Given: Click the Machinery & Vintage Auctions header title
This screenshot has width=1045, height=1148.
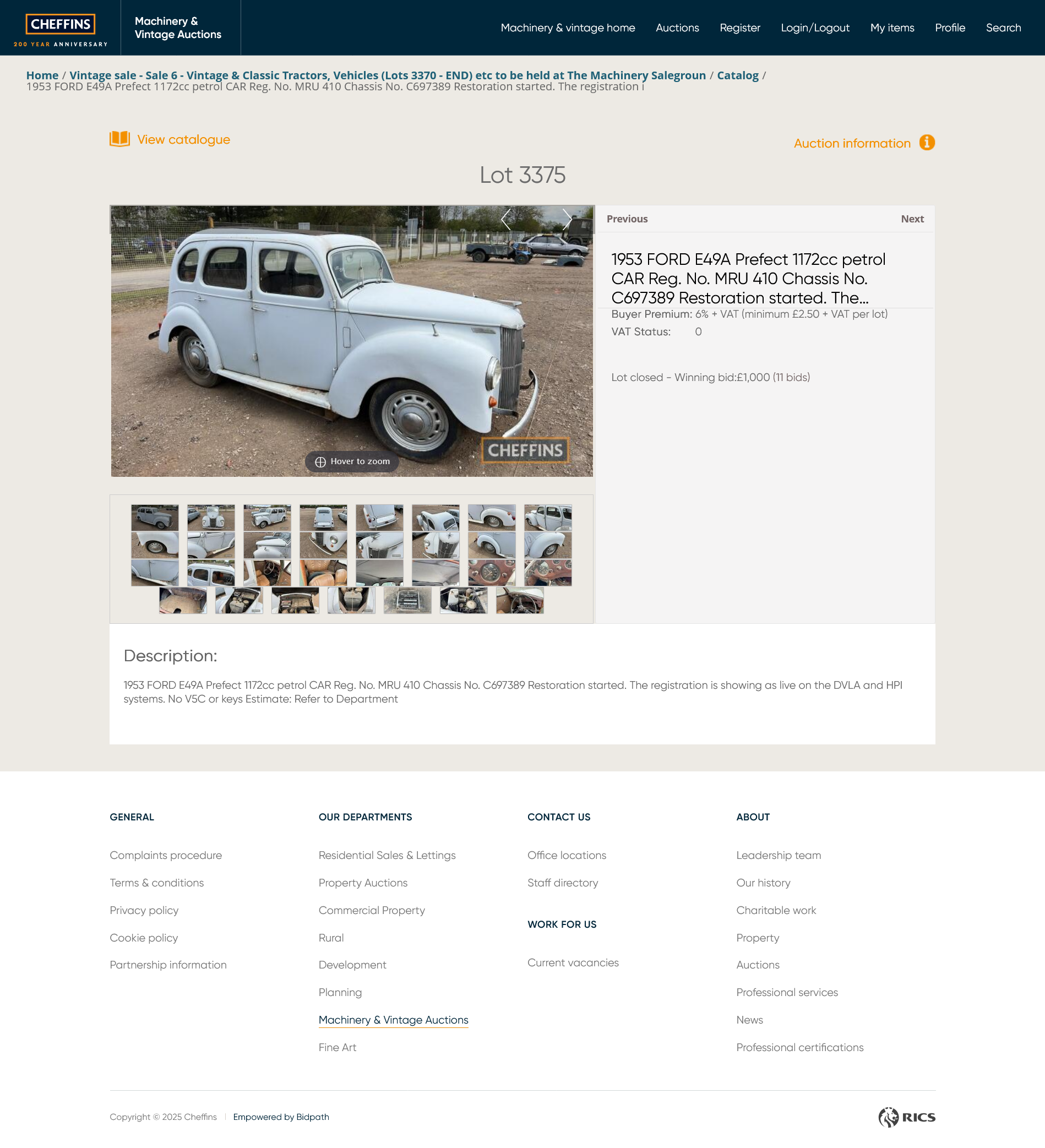Looking at the screenshot, I should pos(178,28).
